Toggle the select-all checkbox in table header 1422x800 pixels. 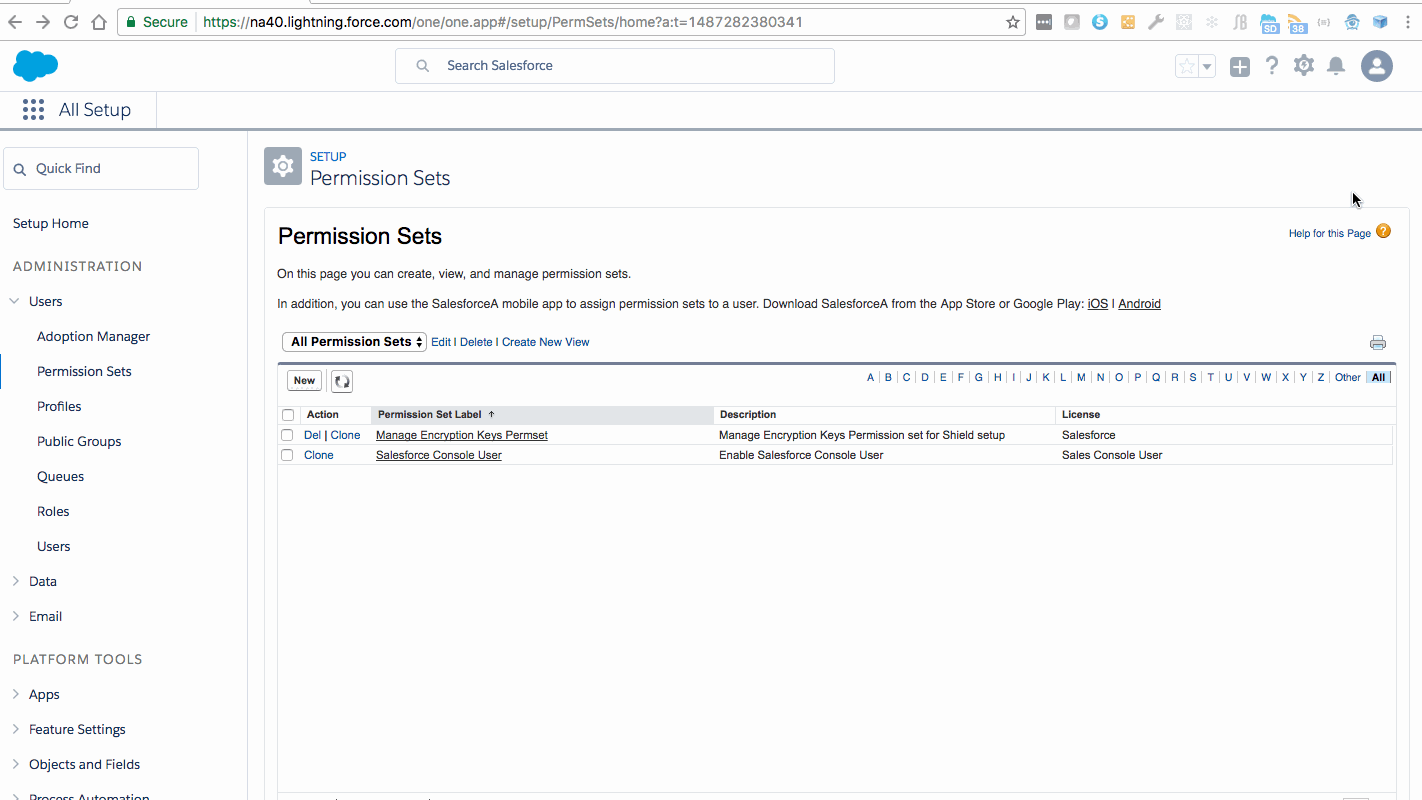point(288,415)
